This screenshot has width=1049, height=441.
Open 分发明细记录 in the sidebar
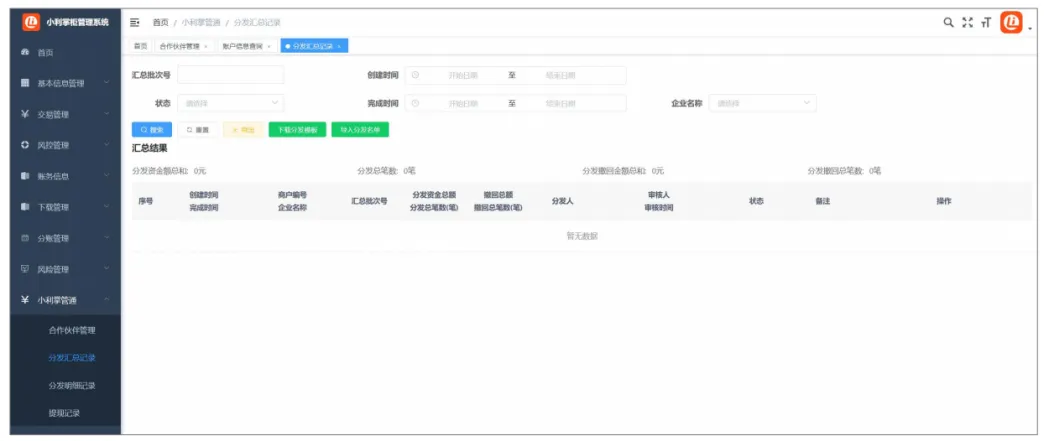point(72,385)
